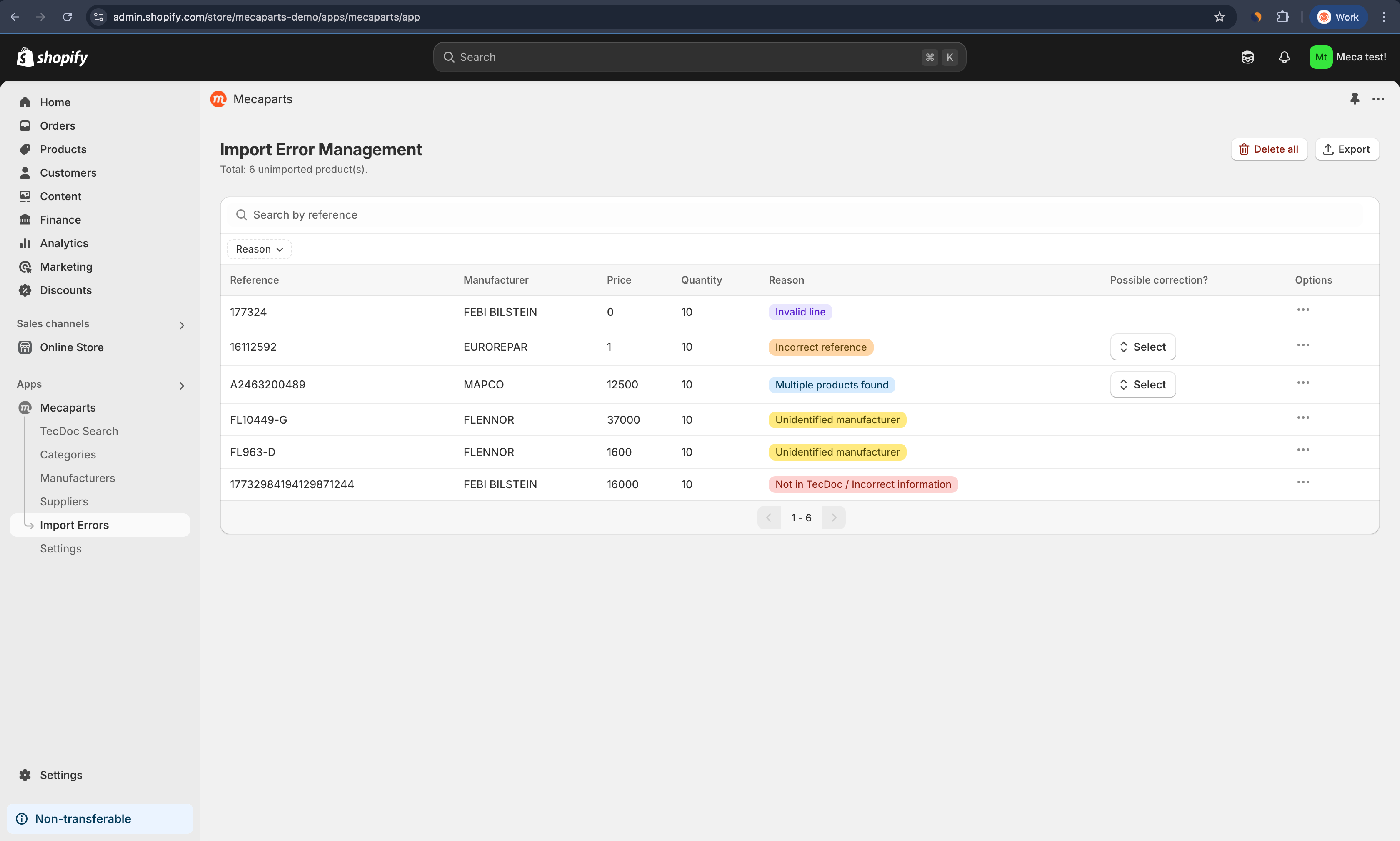Viewport: 1400px width, 841px height.
Task: Open browser extensions puzzle icon
Action: [1283, 17]
